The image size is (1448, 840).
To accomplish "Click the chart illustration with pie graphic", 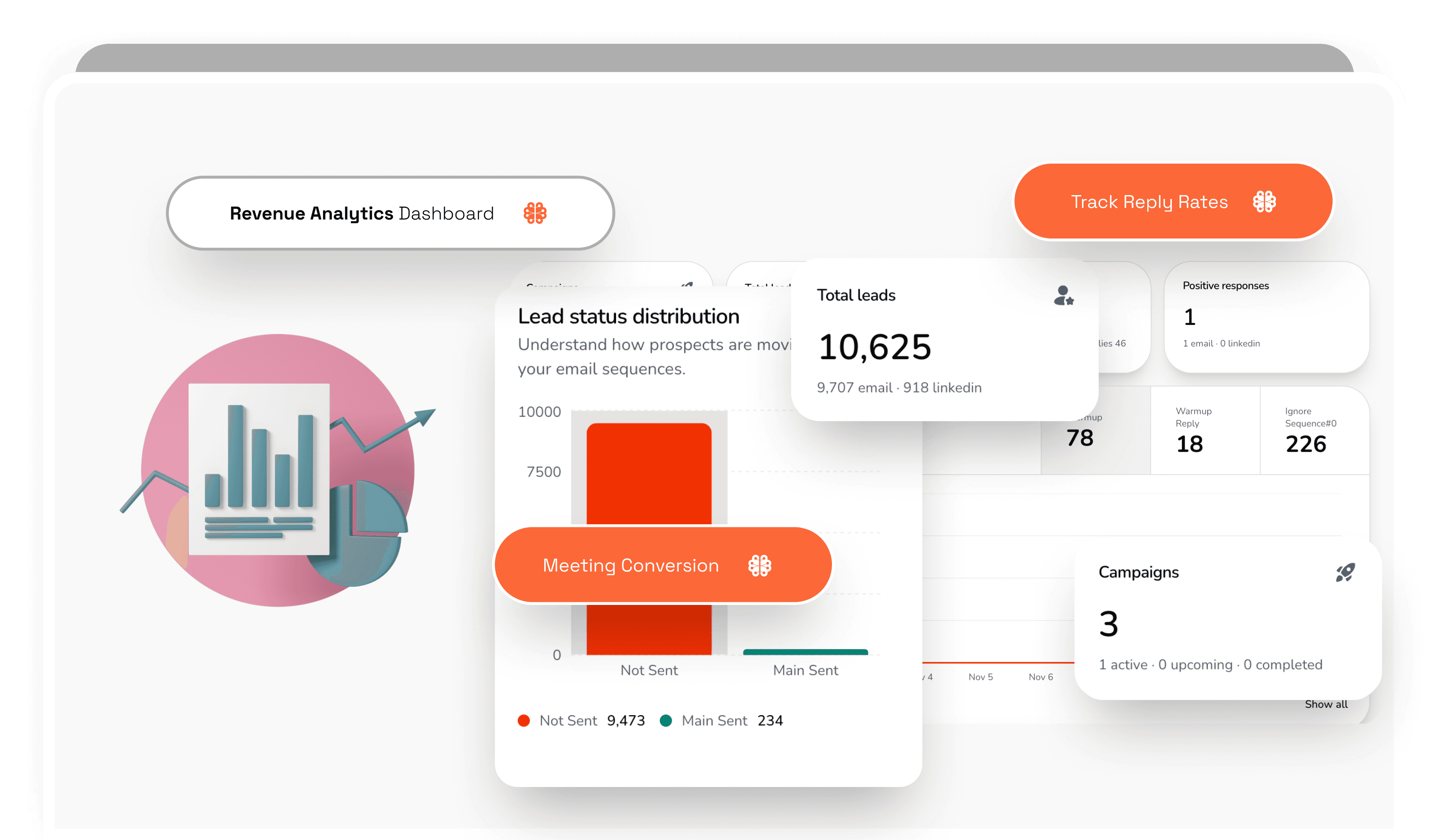I will [x=278, y=470].
